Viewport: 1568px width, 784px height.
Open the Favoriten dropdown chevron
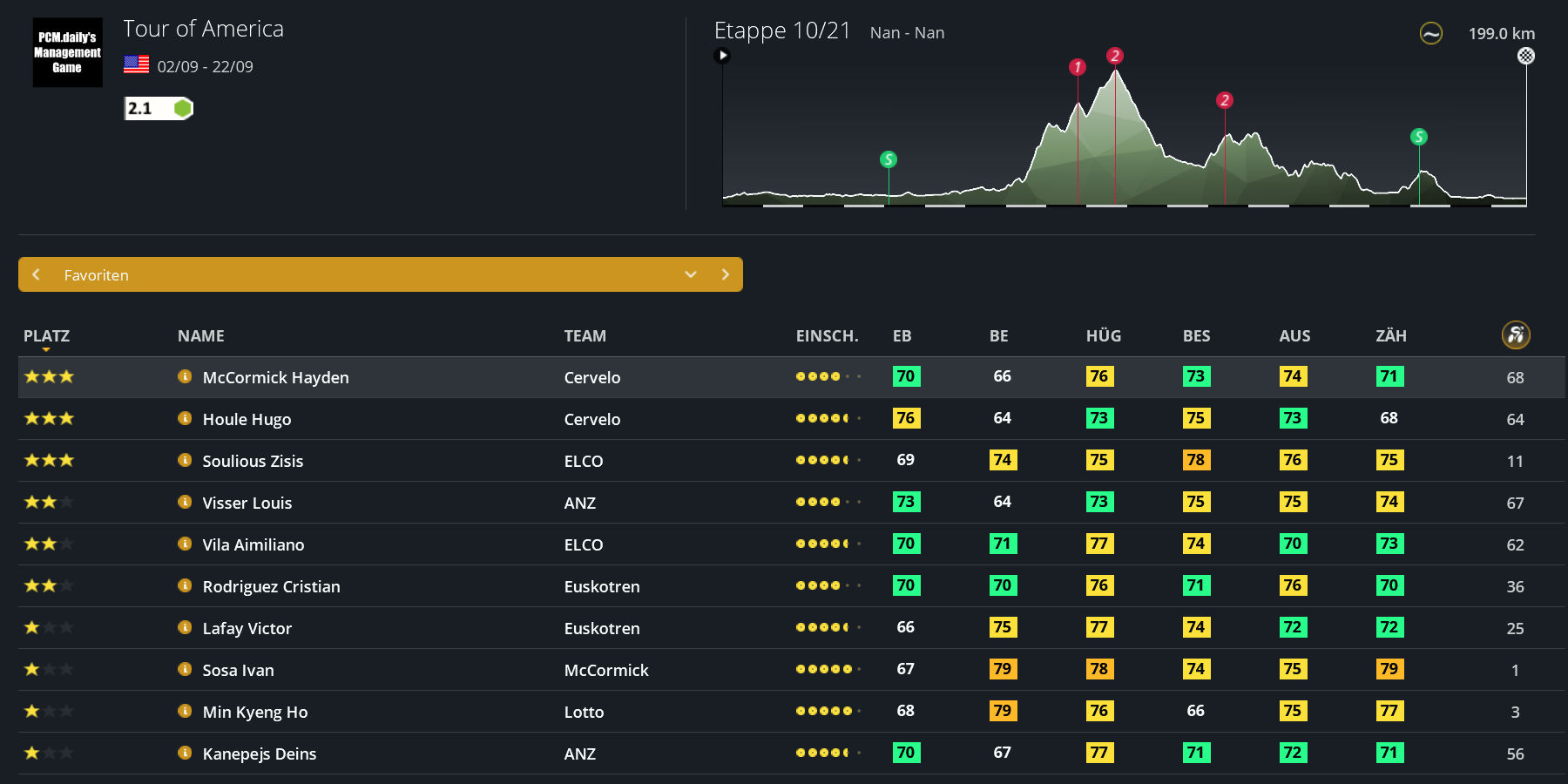[x=691, y=274]
